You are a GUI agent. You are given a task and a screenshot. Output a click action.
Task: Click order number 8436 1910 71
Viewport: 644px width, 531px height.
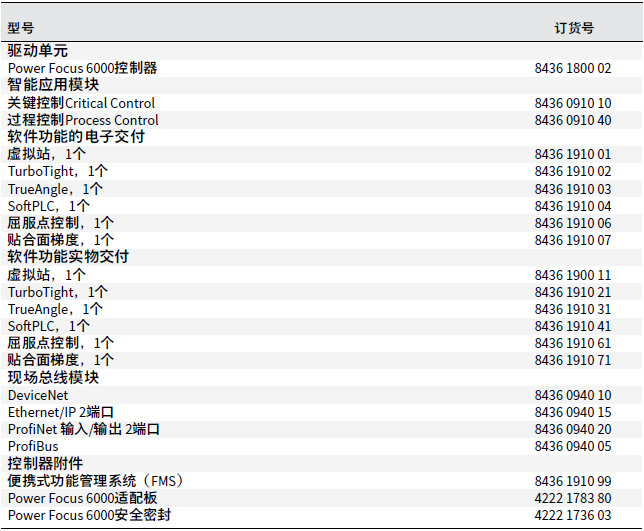click(573, 360)
